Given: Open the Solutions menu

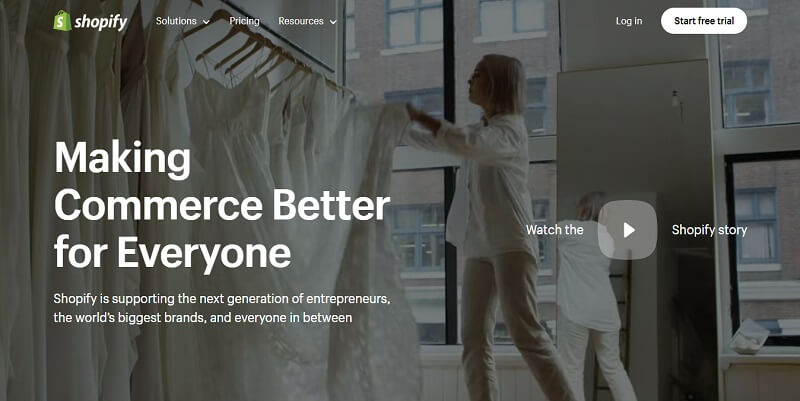Looking at the screenshot, I should [x=176, y=21].
